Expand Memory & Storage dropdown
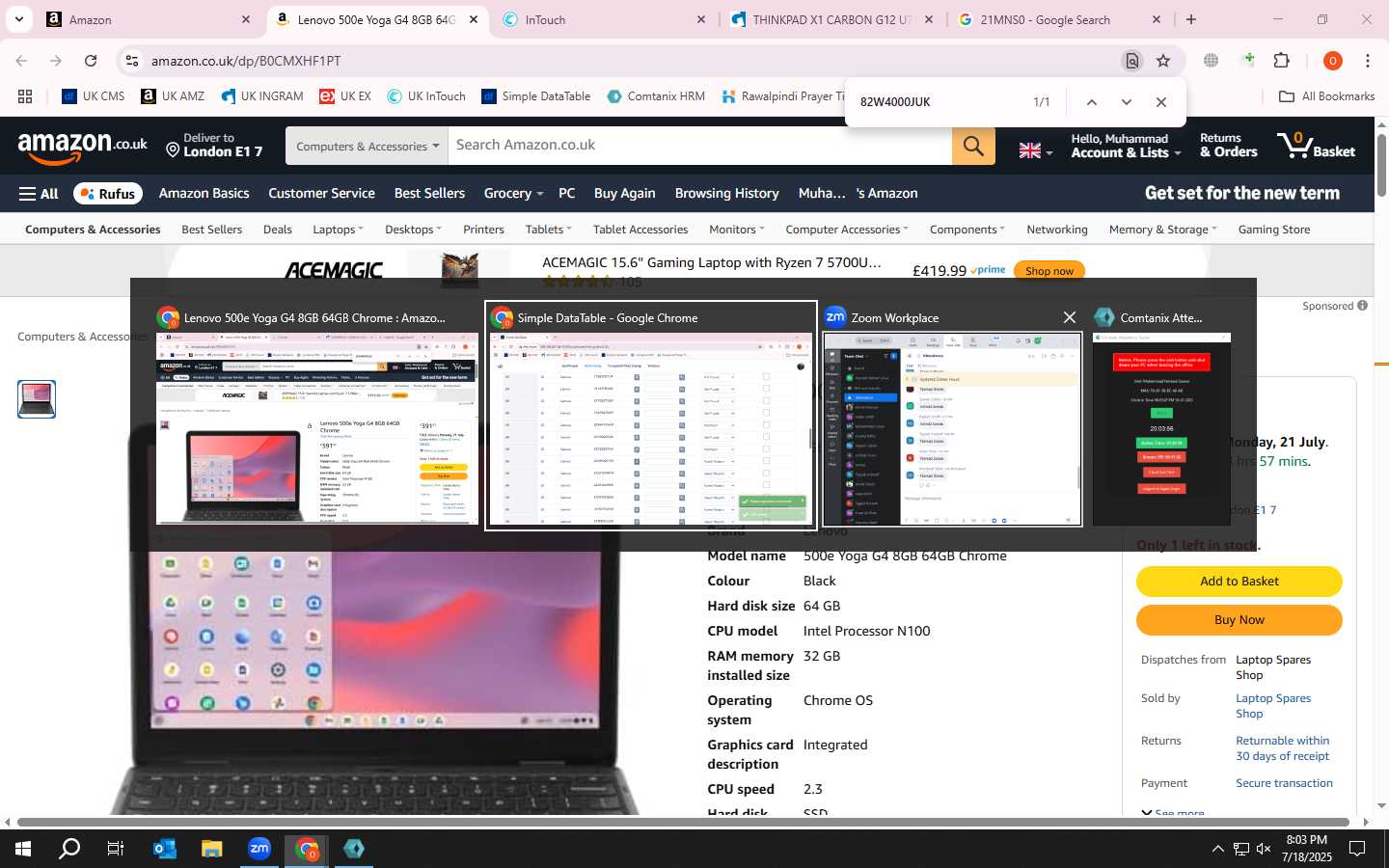The image size is (1389, 868). 1162,230
